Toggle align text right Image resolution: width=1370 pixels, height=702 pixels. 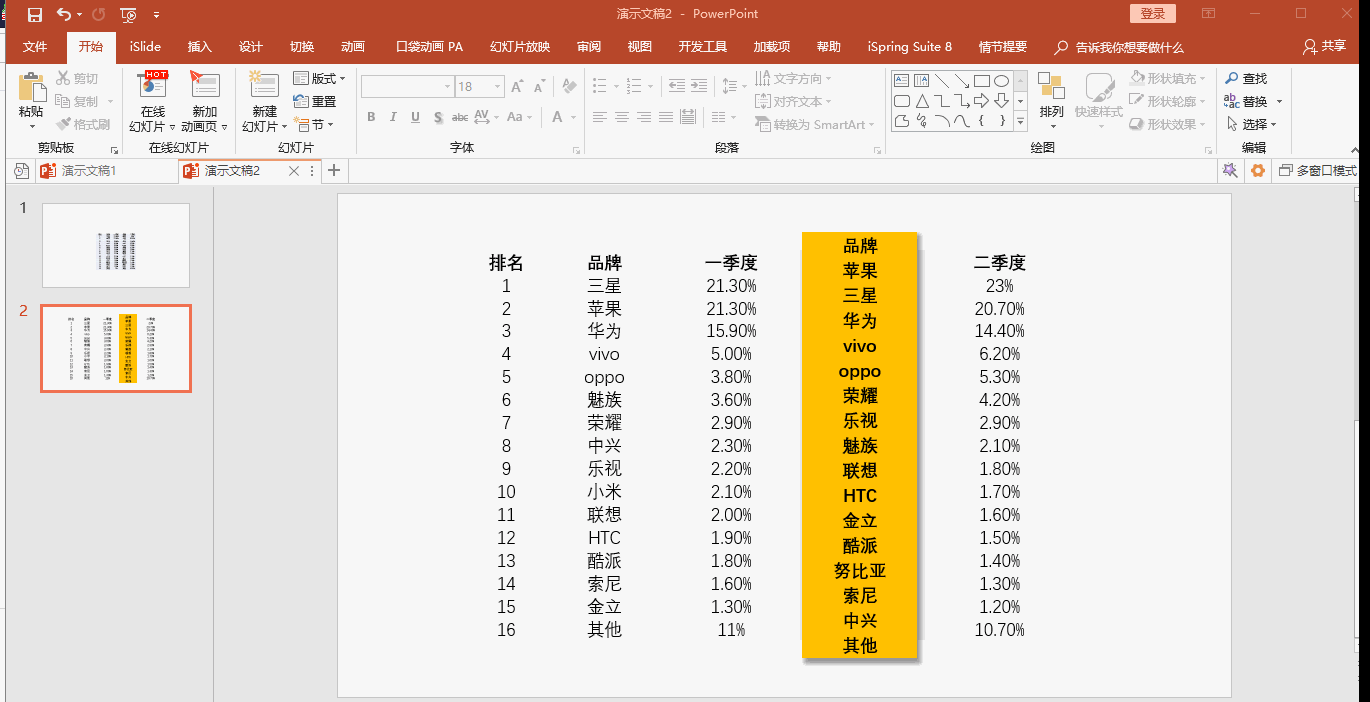(644, 117)
